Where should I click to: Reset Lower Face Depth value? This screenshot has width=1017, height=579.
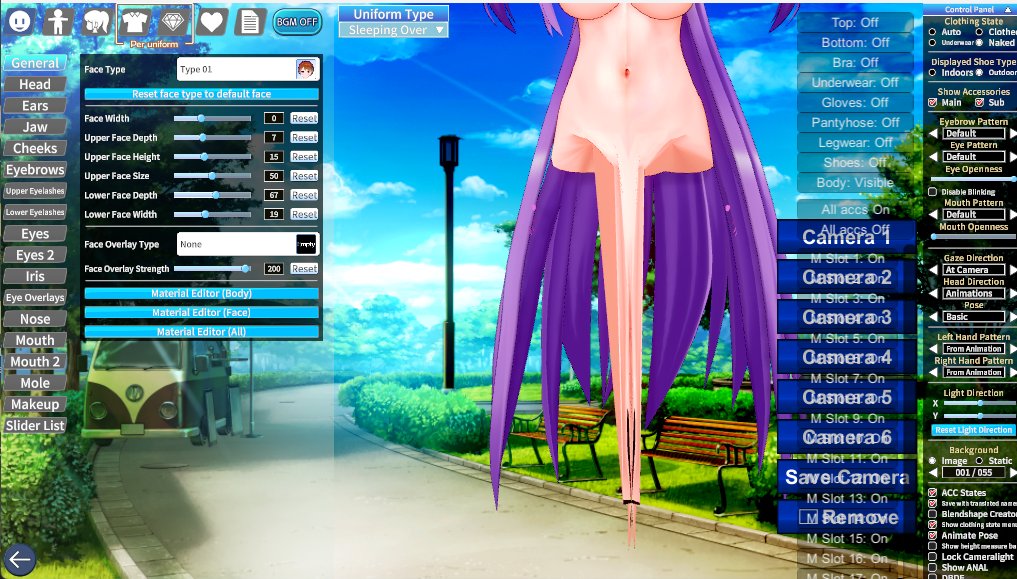304,195
